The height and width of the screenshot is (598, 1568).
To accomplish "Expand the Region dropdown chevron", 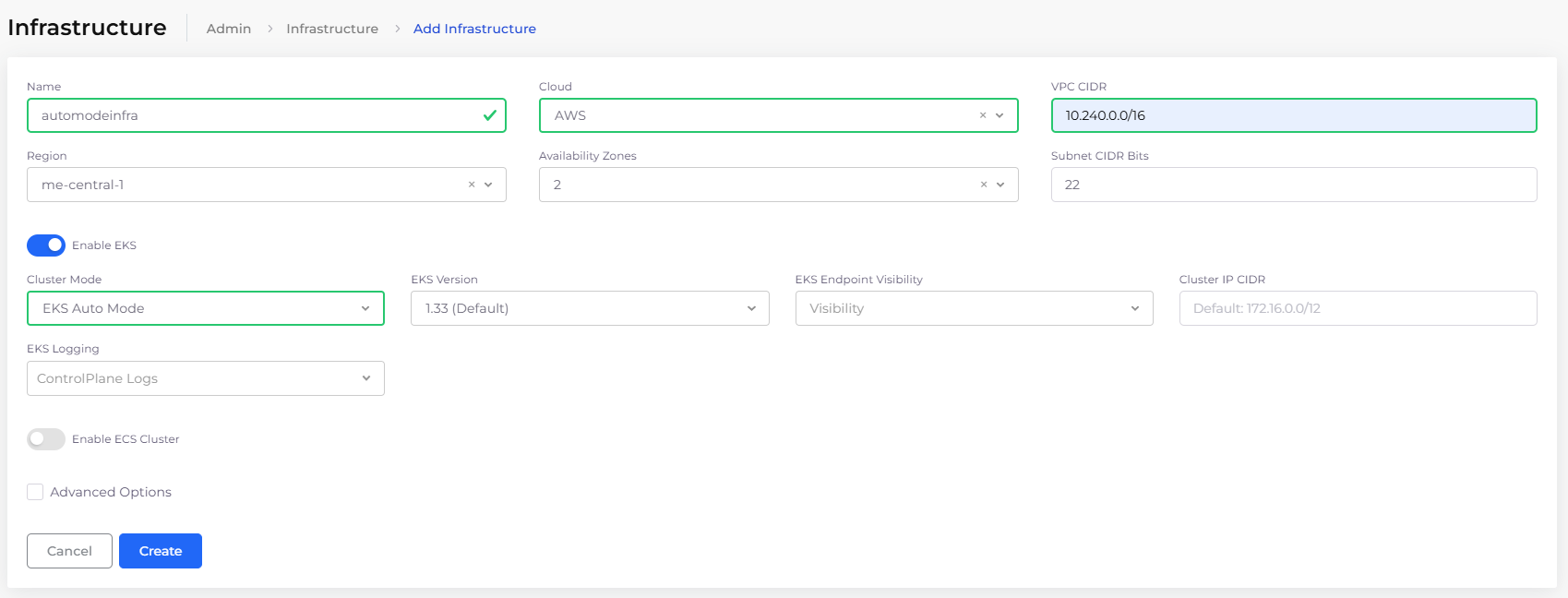I will 488,185.
